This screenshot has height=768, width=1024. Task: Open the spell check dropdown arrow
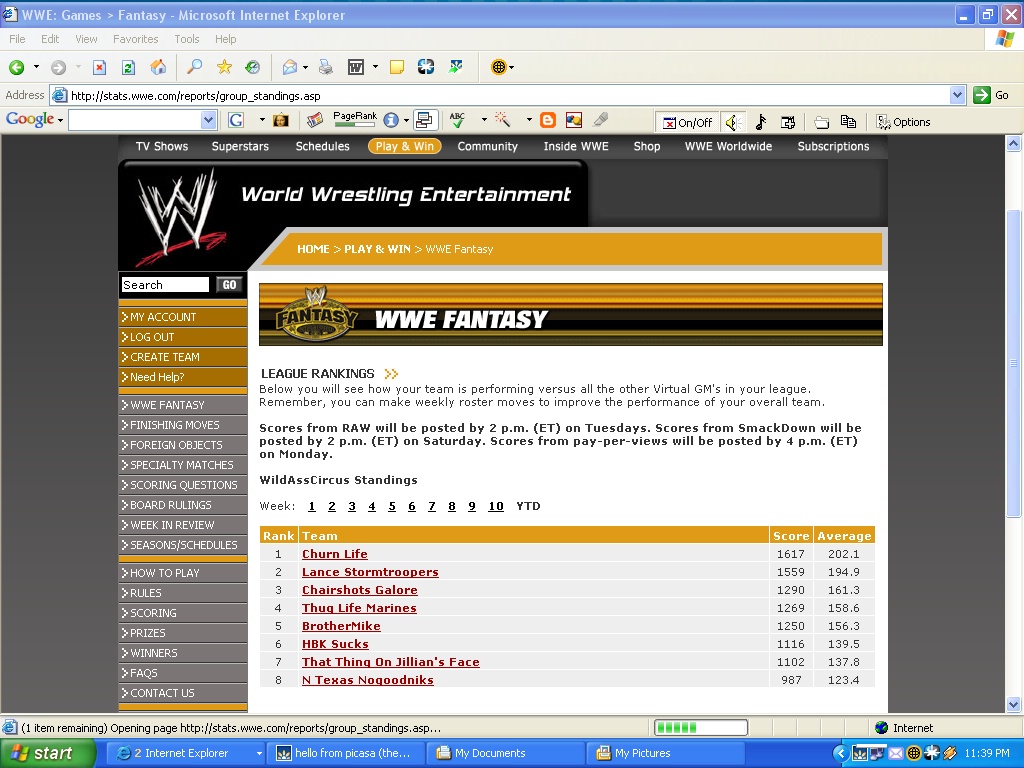(484, 120)
